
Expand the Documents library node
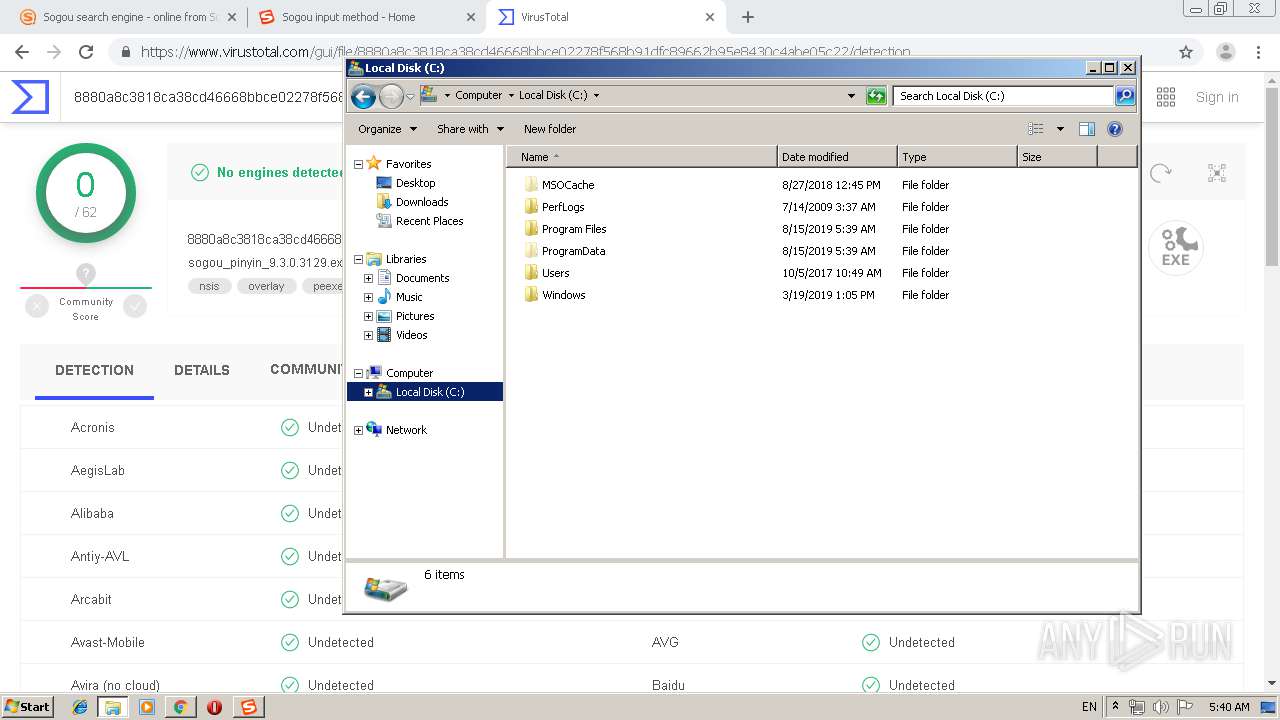click(x=368, y=278)
